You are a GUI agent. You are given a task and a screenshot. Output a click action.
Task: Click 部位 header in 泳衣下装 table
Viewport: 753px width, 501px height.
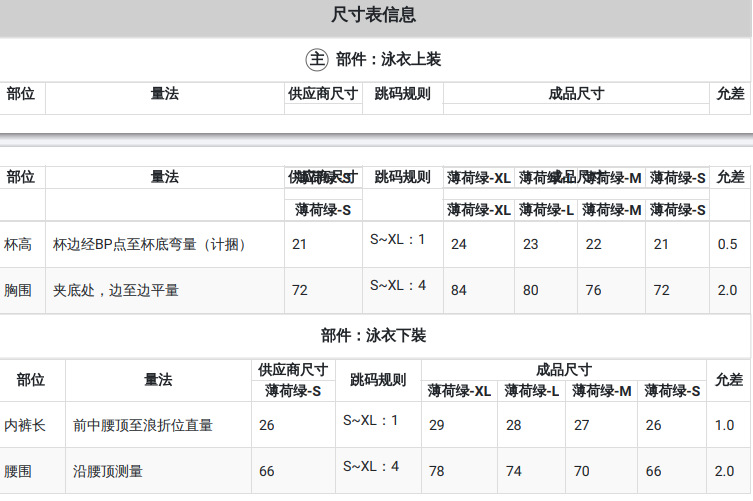click(x=31, y=380)
